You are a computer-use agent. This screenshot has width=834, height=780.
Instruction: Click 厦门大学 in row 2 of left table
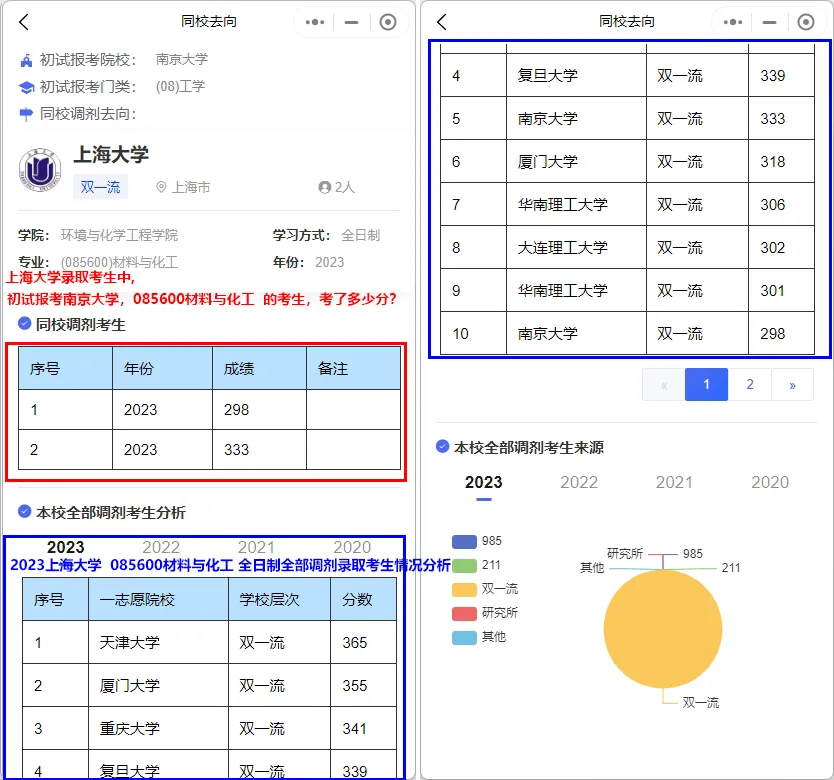point(130,685)
